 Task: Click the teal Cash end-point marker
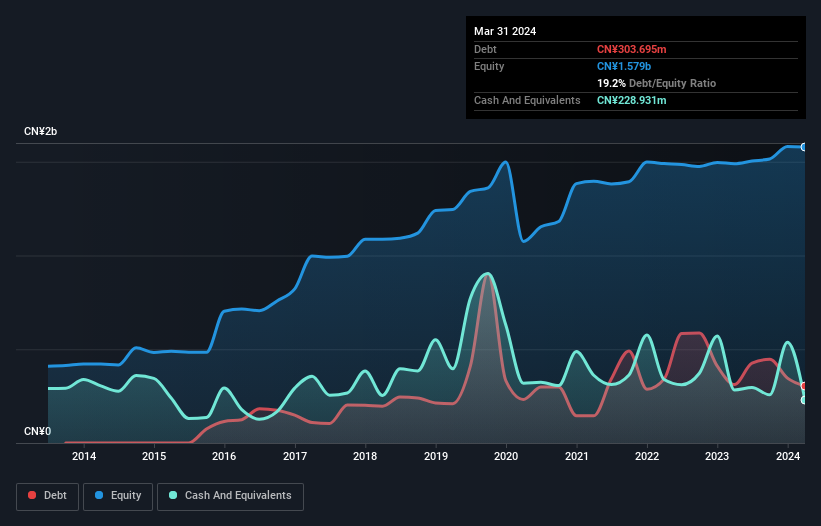[803, 400]
